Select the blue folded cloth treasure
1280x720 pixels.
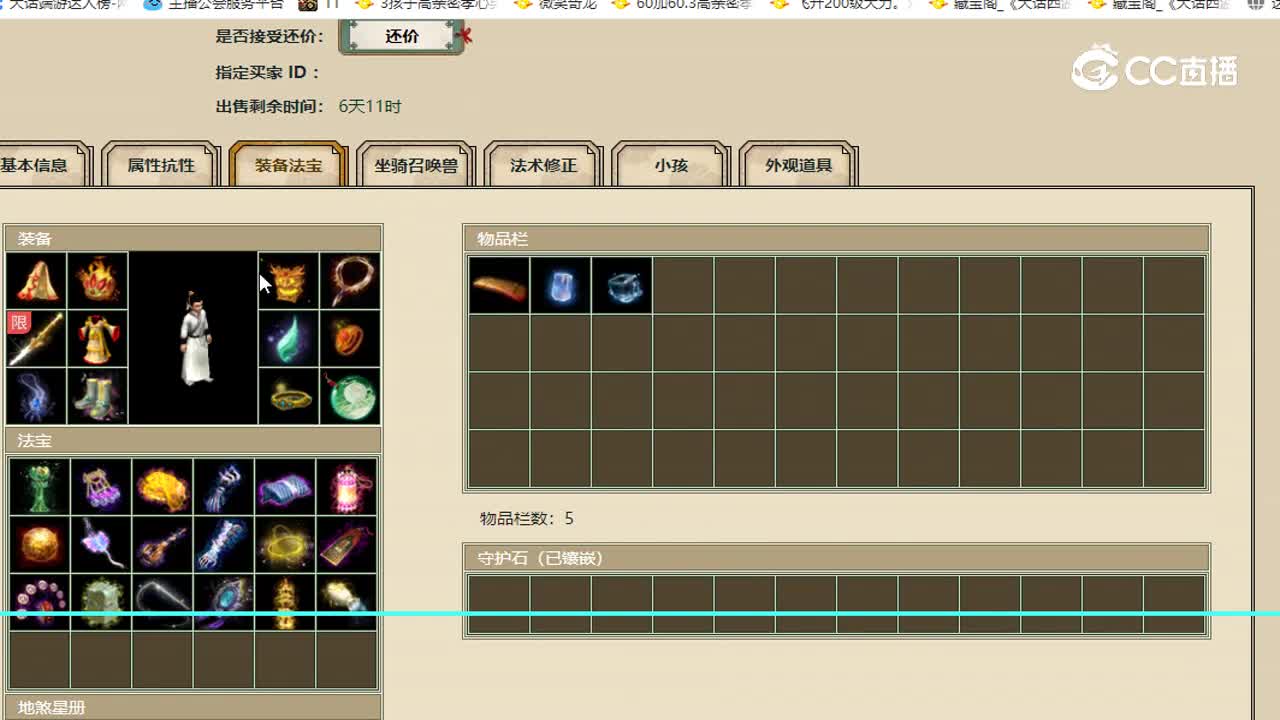[x=285, y=487]
